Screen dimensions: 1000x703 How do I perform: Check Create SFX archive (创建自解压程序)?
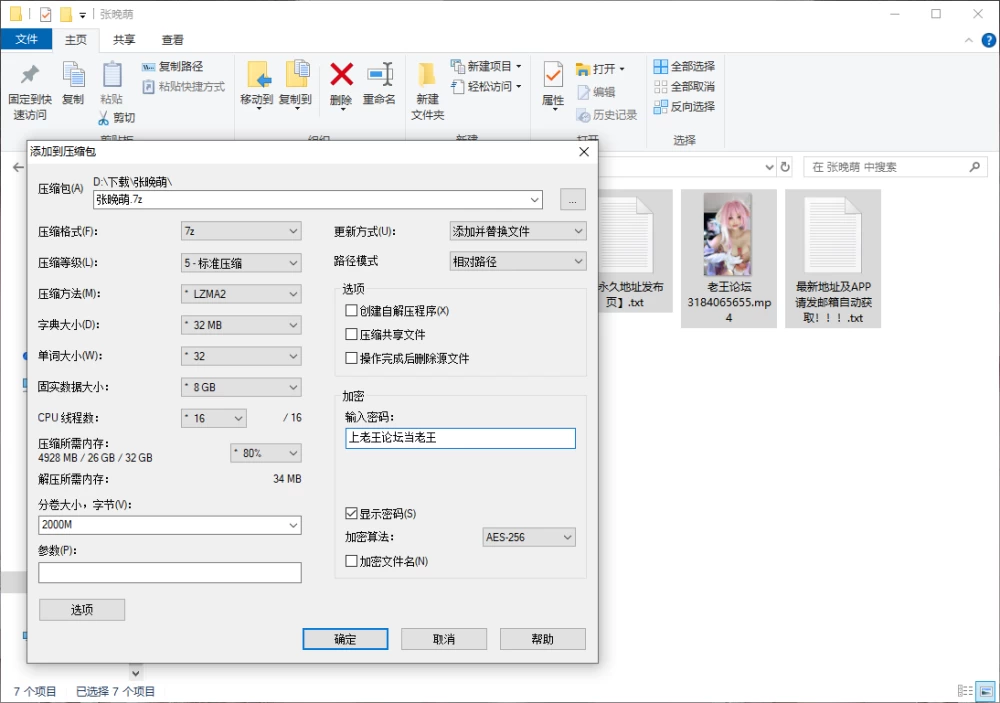point(351,311)
